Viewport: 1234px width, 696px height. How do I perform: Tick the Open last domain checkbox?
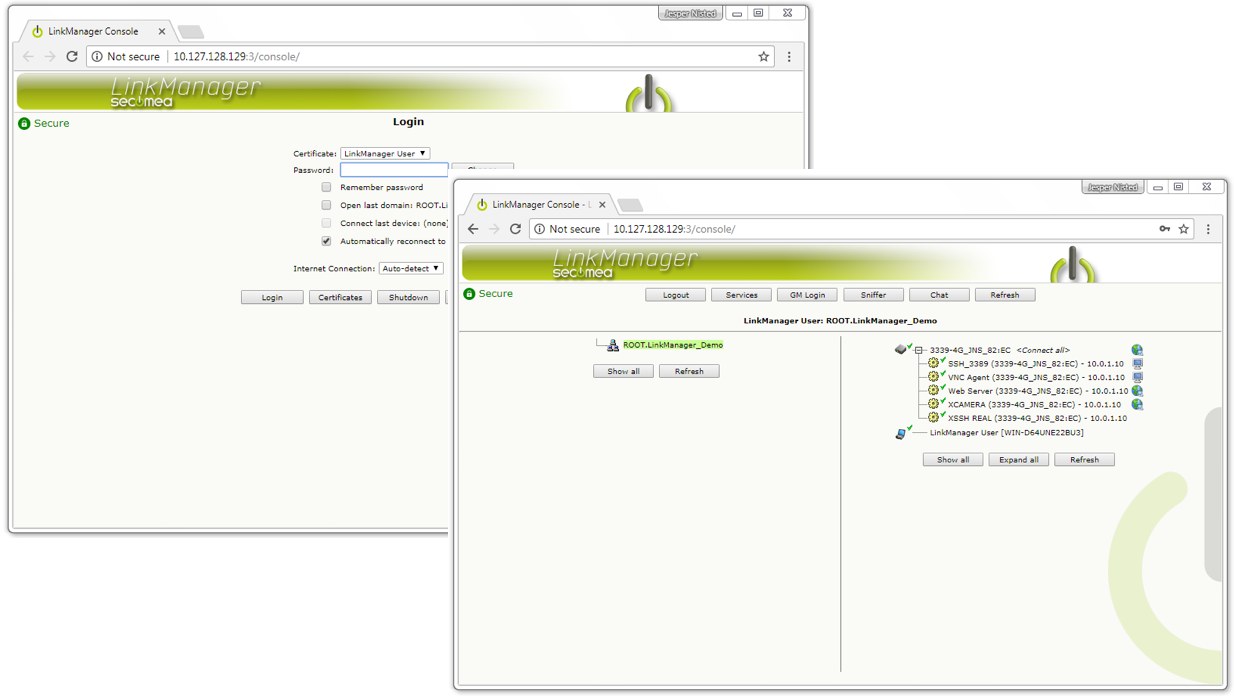(326, 205)
